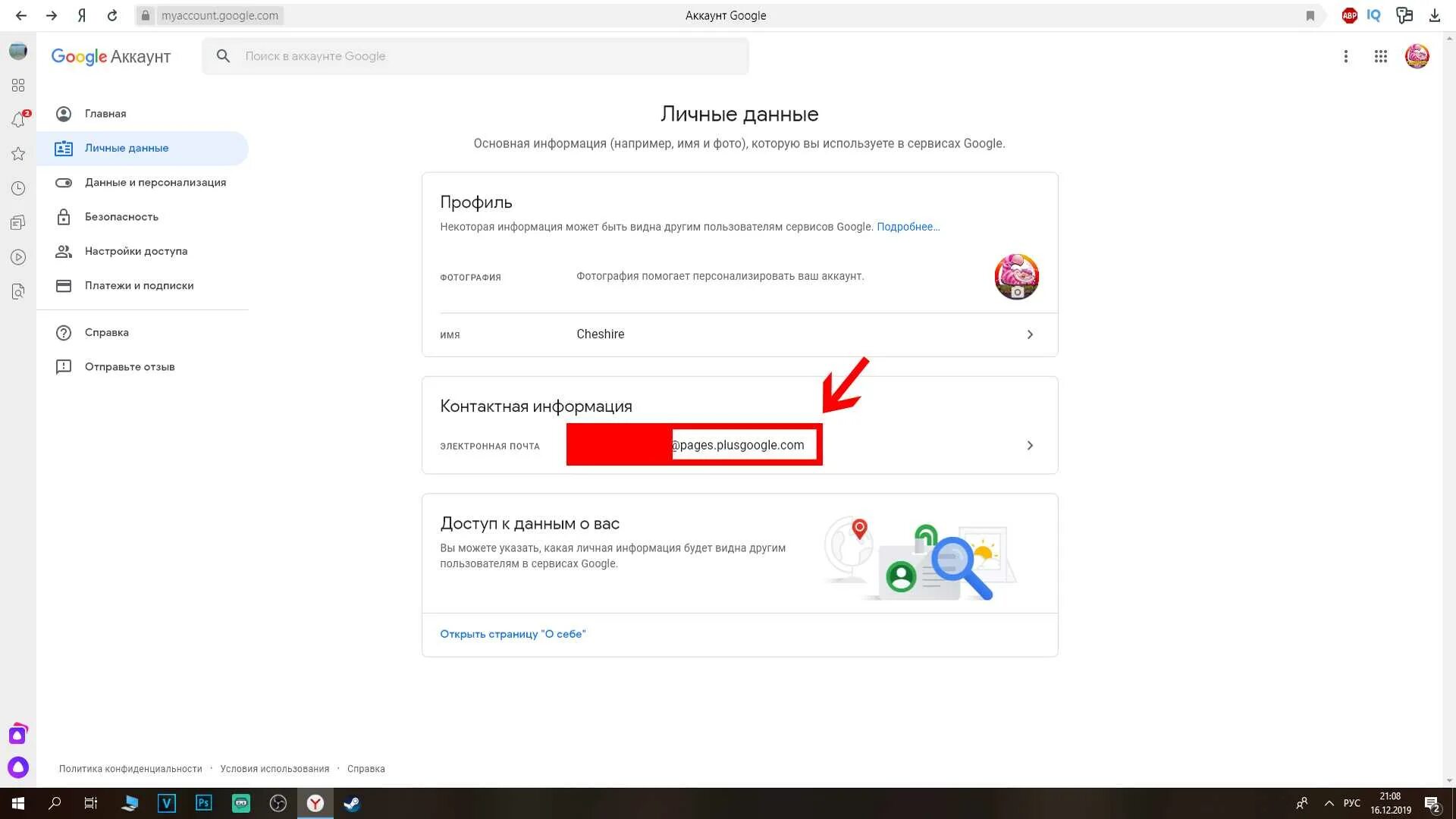Click the Подробнее… link

tap(908, 227)
